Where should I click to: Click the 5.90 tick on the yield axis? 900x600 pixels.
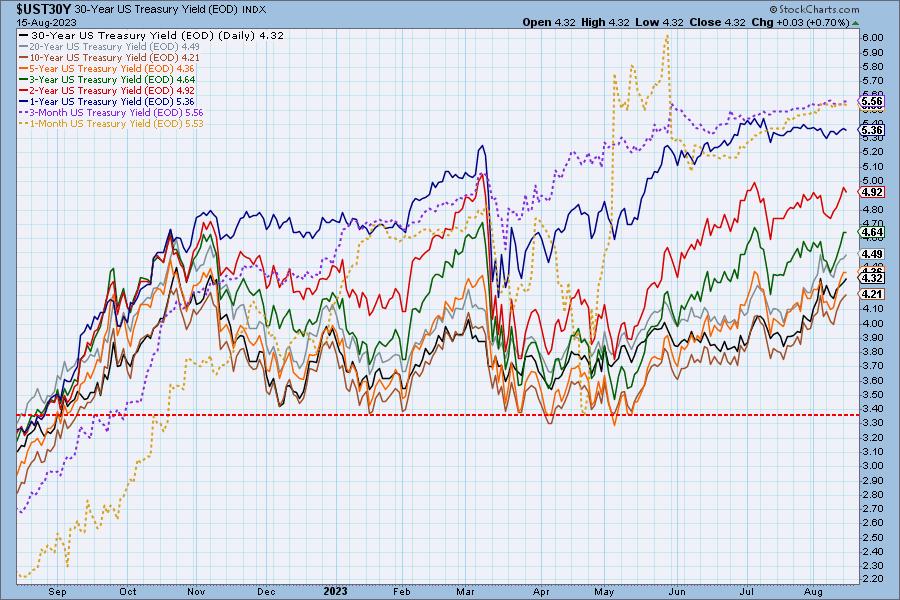click(x=873, y=52)
